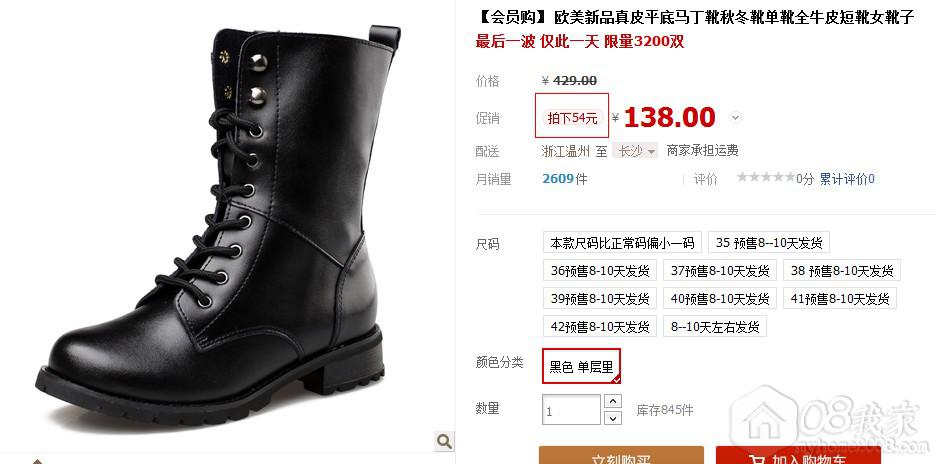Screen dimensions: 936x464
Task: Pick size 40预售8-10天发货
Action: pos(720,298)
